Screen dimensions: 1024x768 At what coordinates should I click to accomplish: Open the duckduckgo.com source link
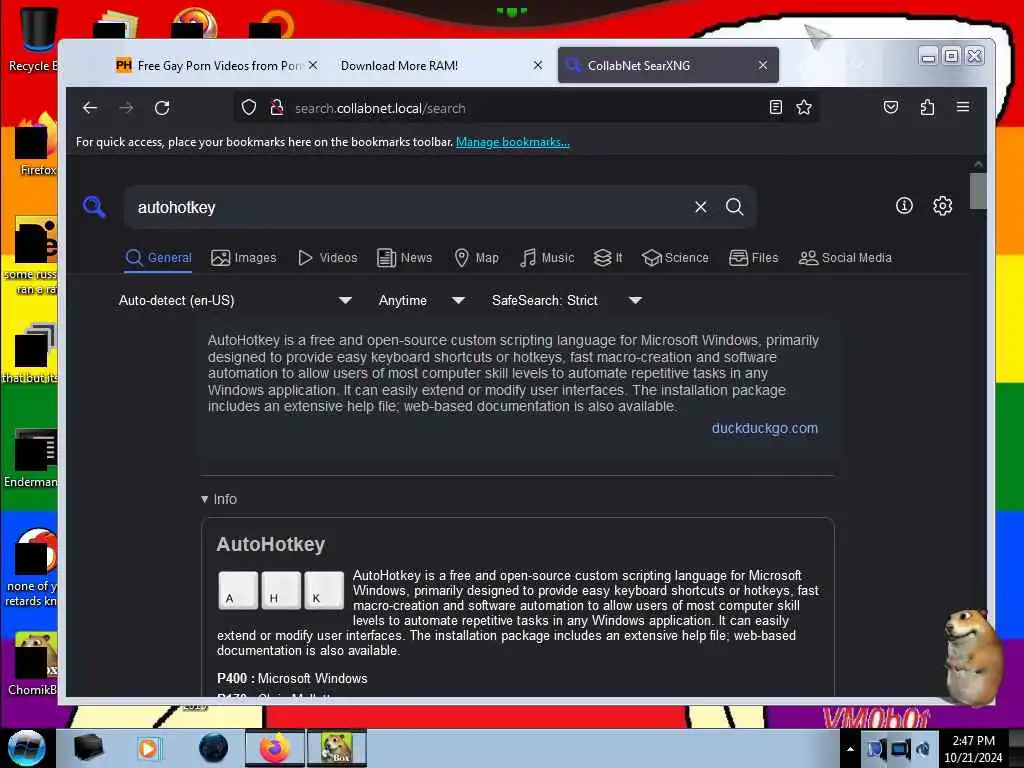tap(765, 428)
